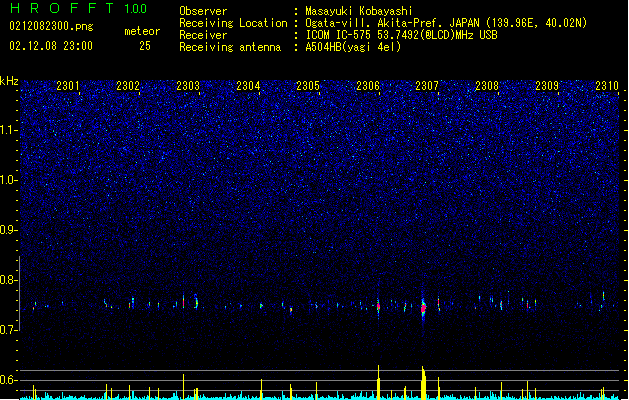629x400 pixels.
Task: Click the 2303 time marker
Action: point(188,86)
